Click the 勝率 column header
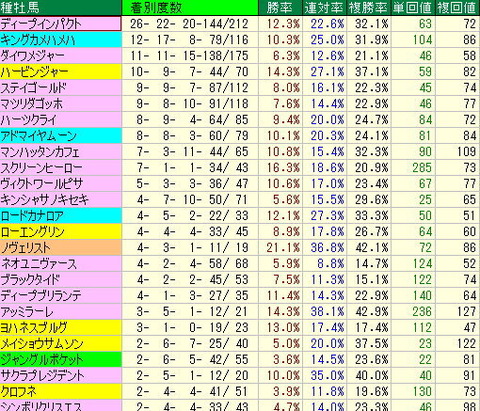Image resolution: width=480 pixels, height=411 pixels. (x=280, y=8)
